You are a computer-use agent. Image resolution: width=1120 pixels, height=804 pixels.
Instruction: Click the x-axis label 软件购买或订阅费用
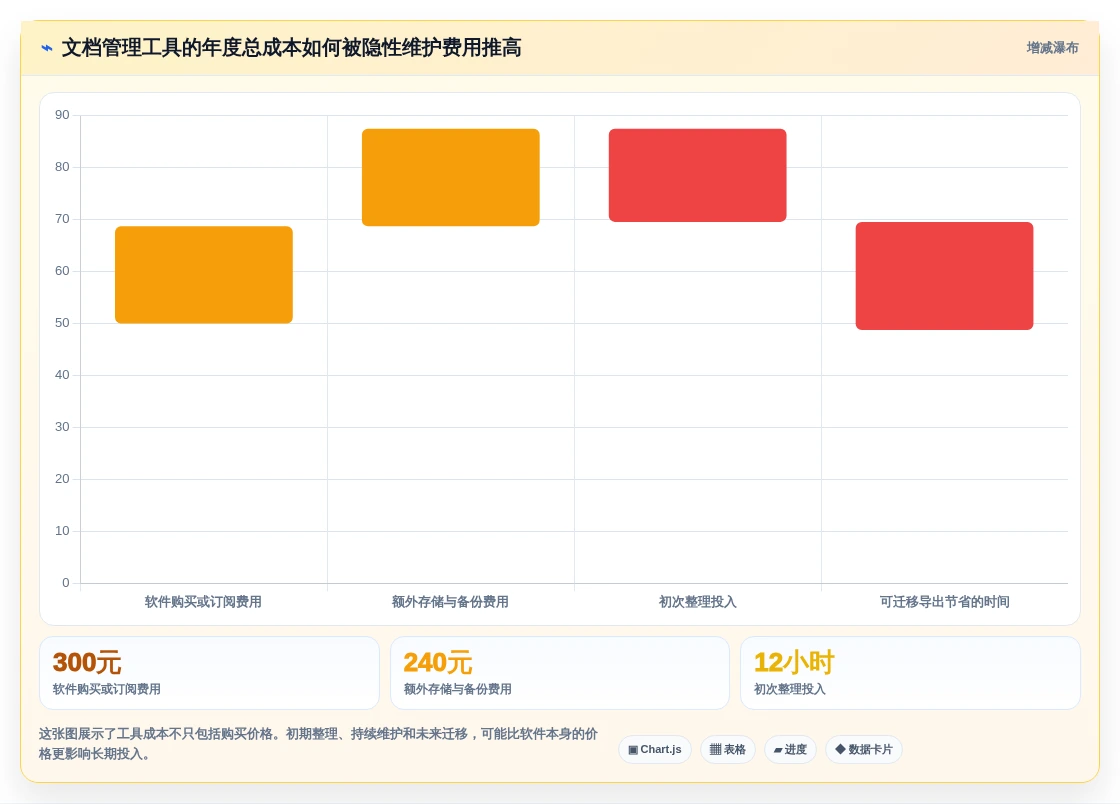coord(204,602)
